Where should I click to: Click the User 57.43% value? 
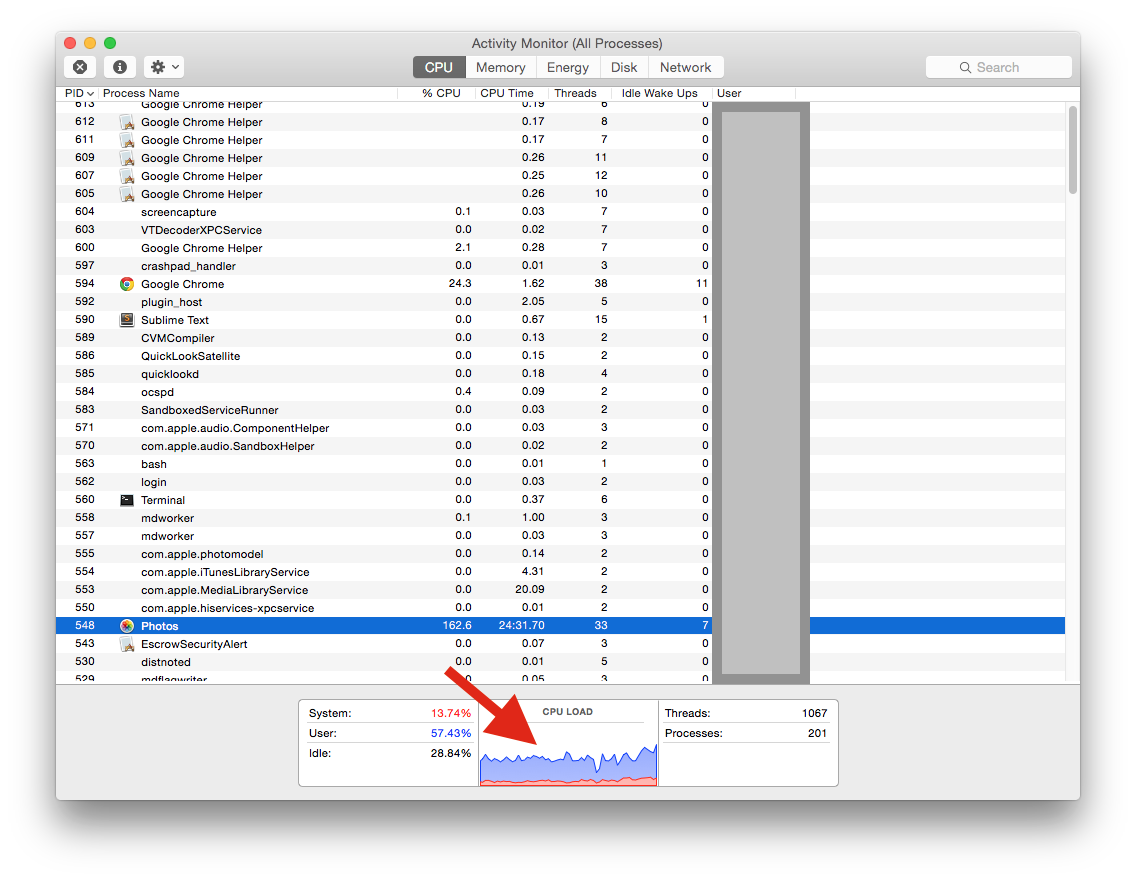pyautogui.click(x=451, y=734)
